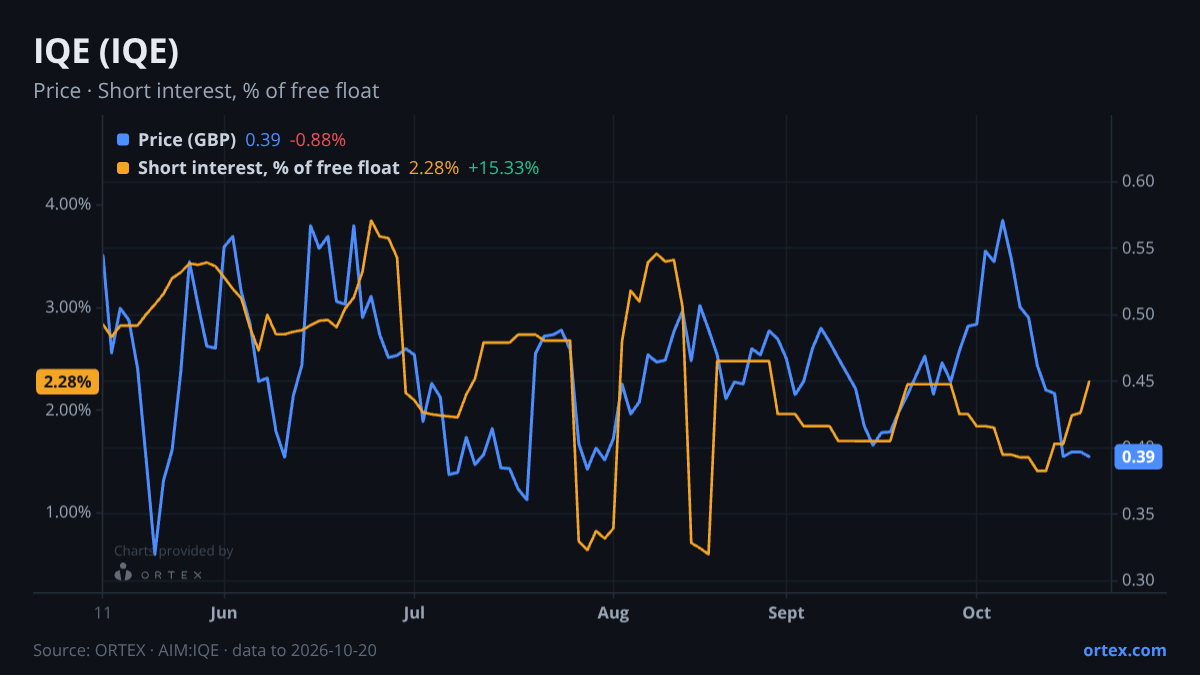Click the 0.55 right axis label
1200x675 pixels.
[1138, 248]
